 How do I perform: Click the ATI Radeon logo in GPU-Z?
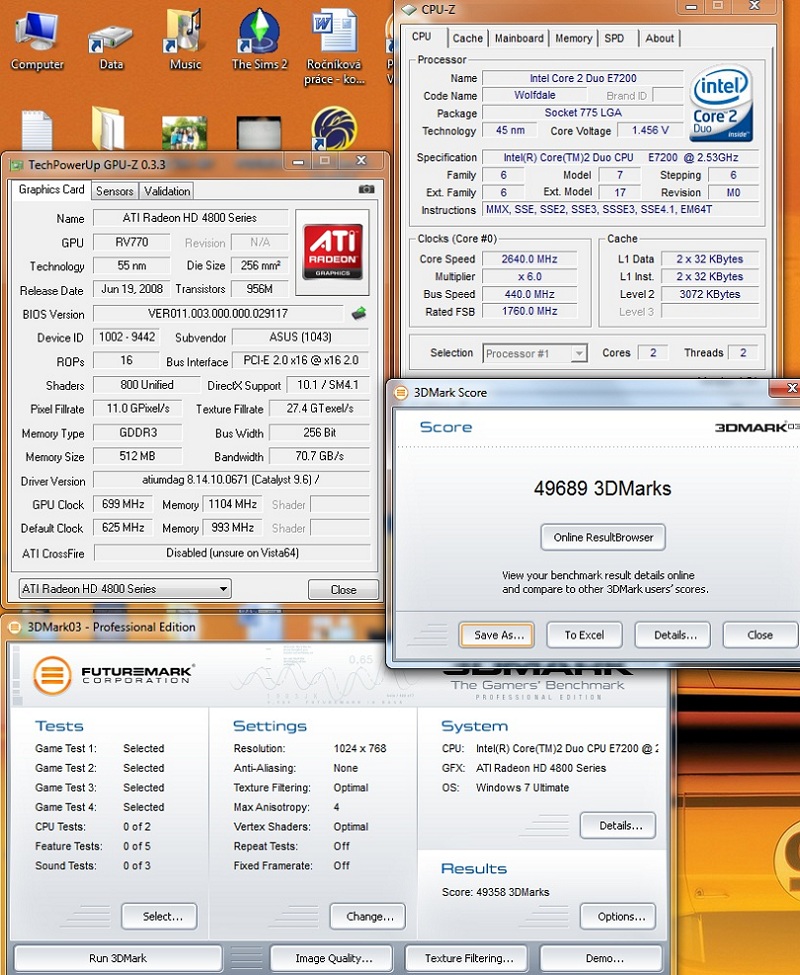point(333,252)
